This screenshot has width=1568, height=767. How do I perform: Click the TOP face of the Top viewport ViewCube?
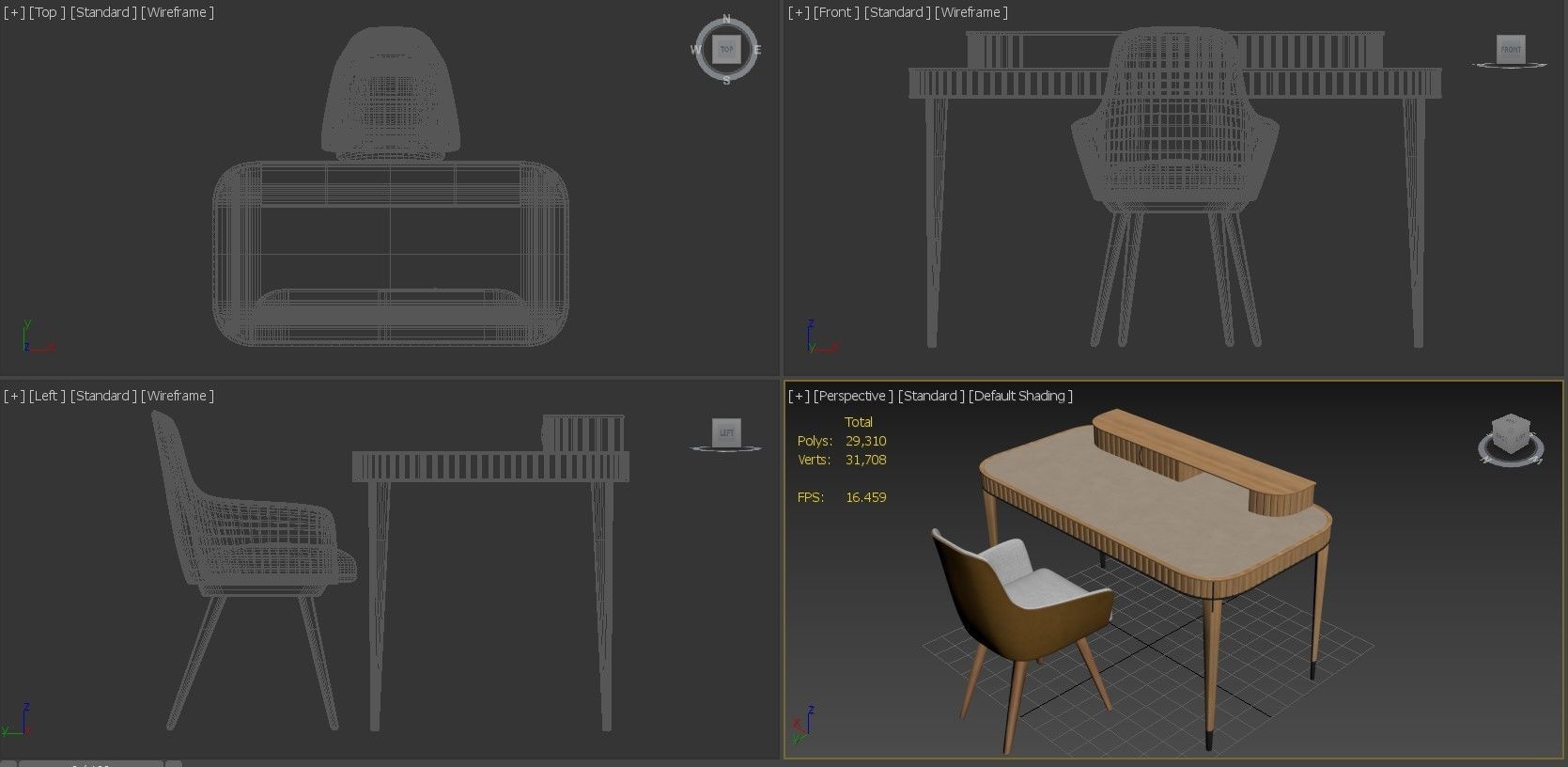(726, 49)
